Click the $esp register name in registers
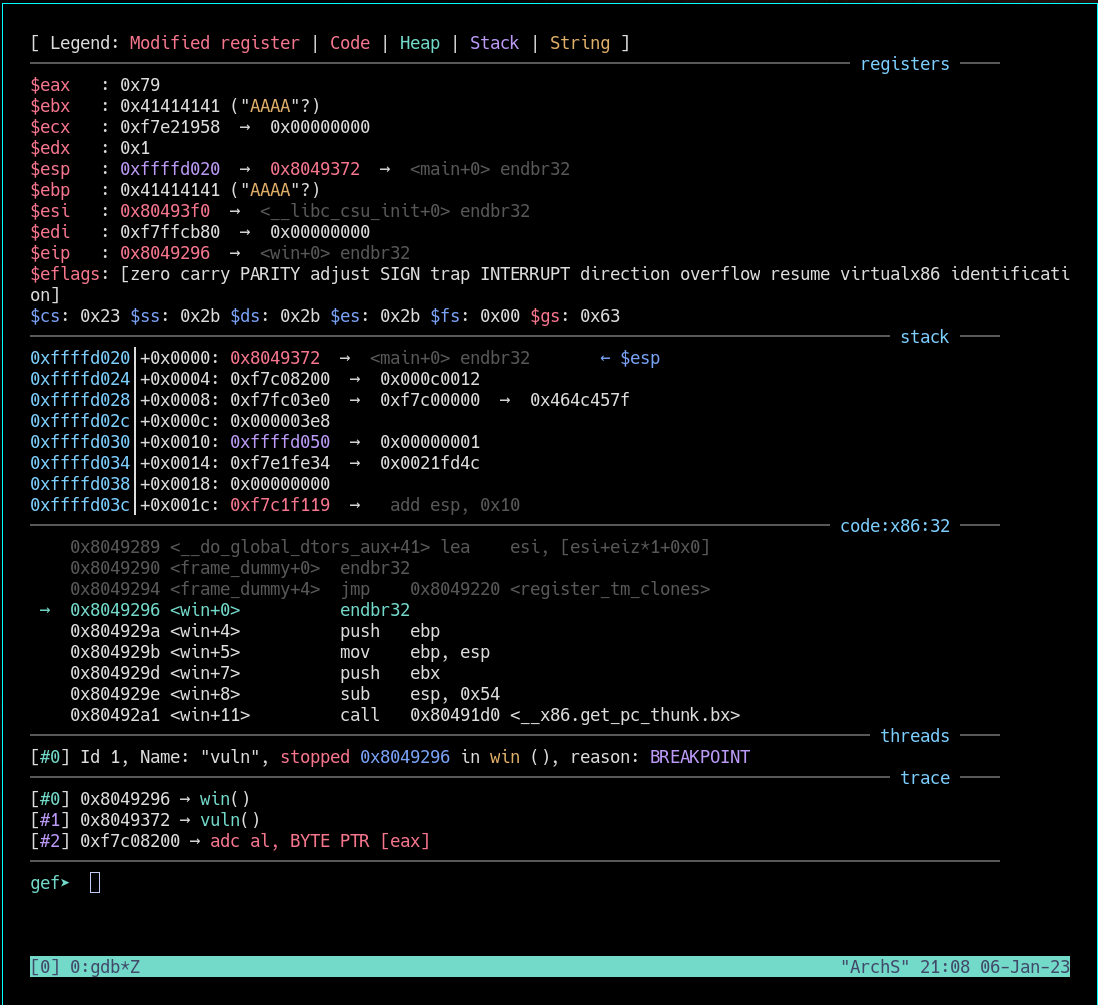The image size is (1098, 1005). tap(50, 169)
